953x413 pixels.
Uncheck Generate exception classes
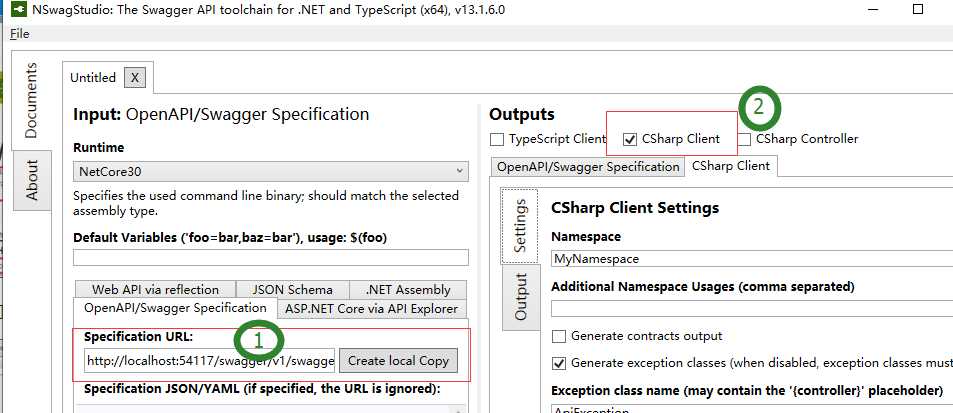click(x=559, y=363)
